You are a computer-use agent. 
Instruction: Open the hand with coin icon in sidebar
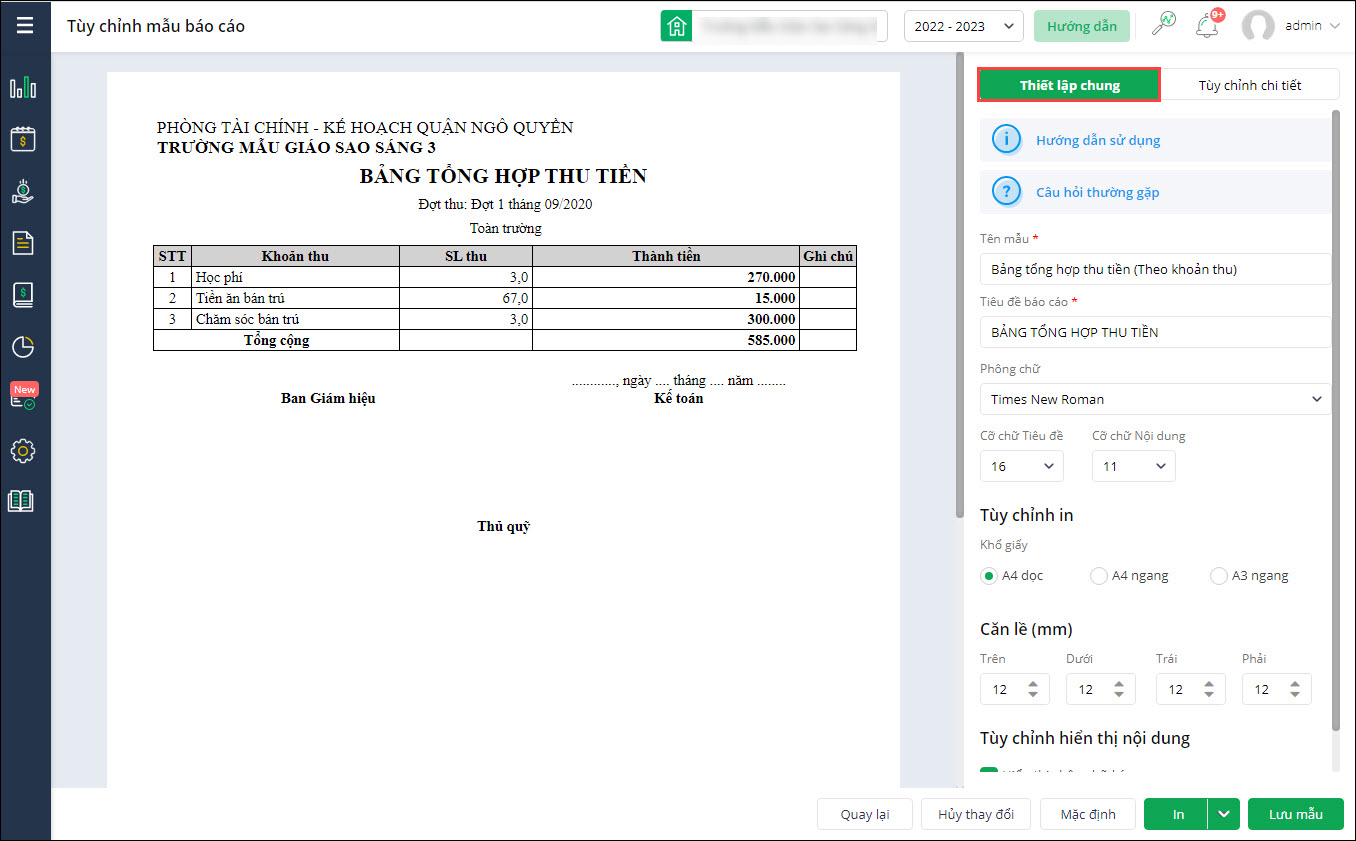[x=23, y=191]
